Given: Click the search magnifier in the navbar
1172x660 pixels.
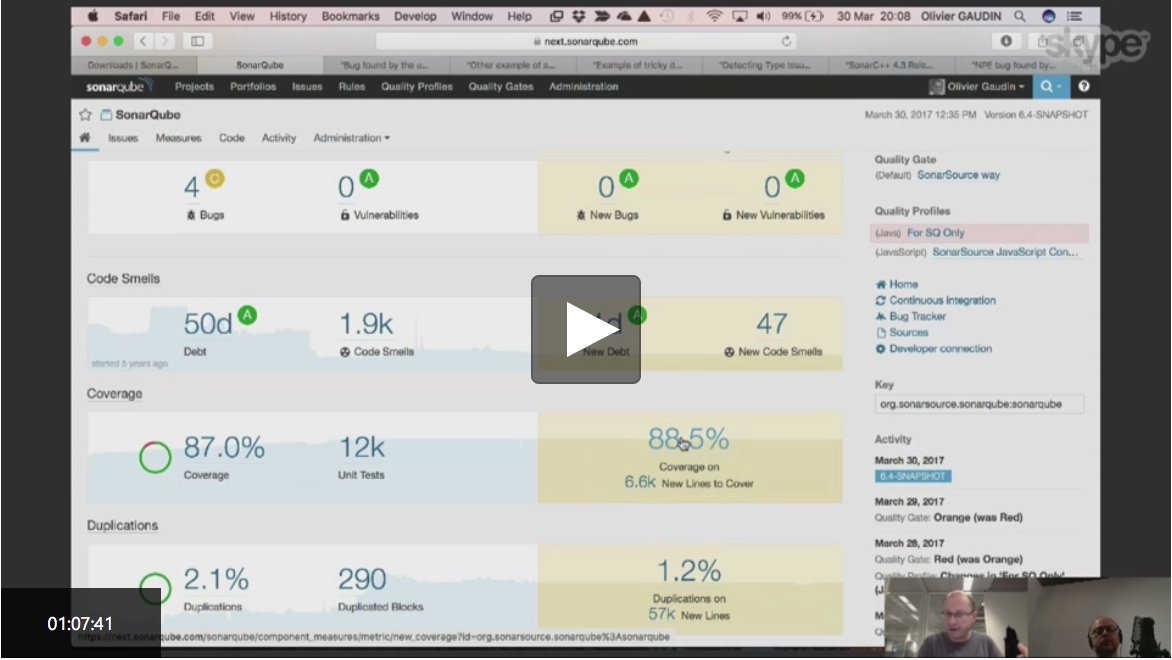Looking at the screenshot, I should coord(1044,87).
